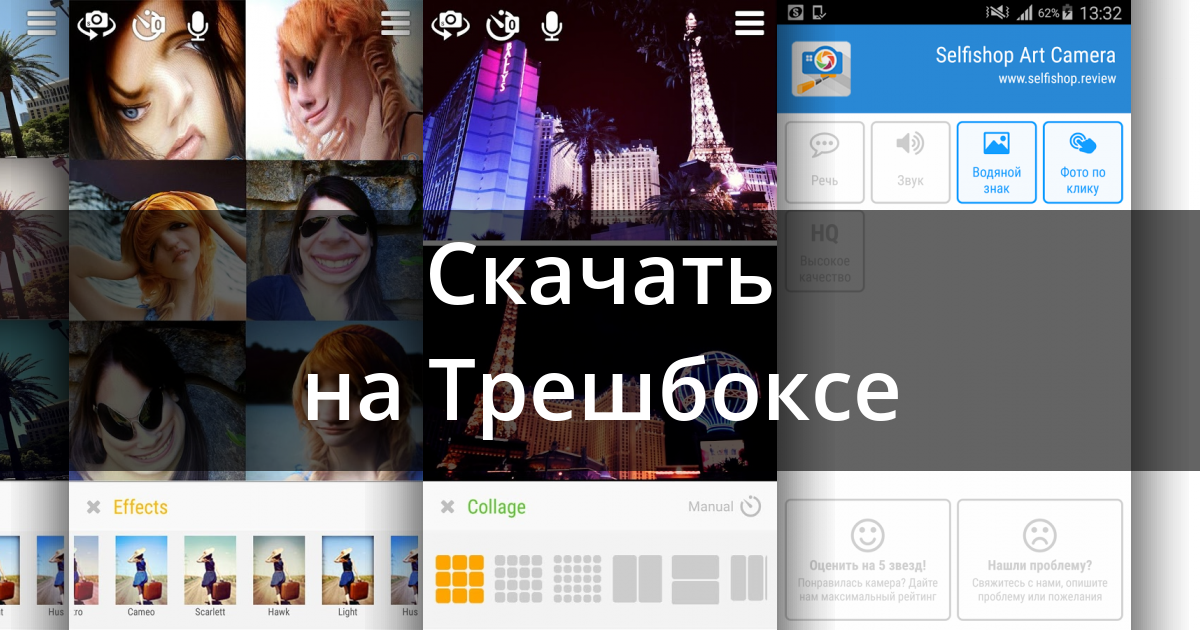This screenshot has height=630, width=1200.
Task: Tap the Effects panel title
Action: (x=140, y=507)
